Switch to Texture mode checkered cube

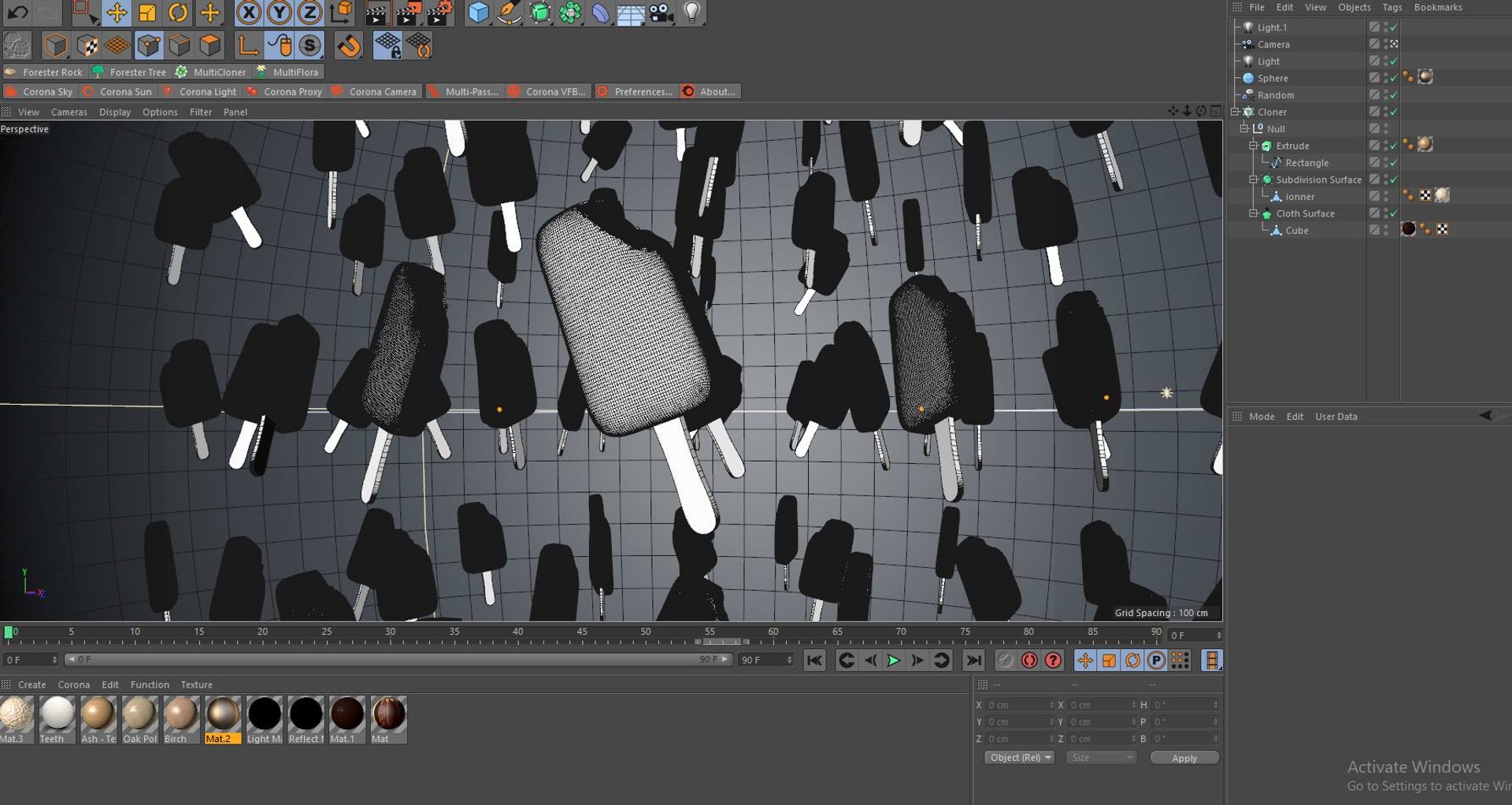point(87,46)
